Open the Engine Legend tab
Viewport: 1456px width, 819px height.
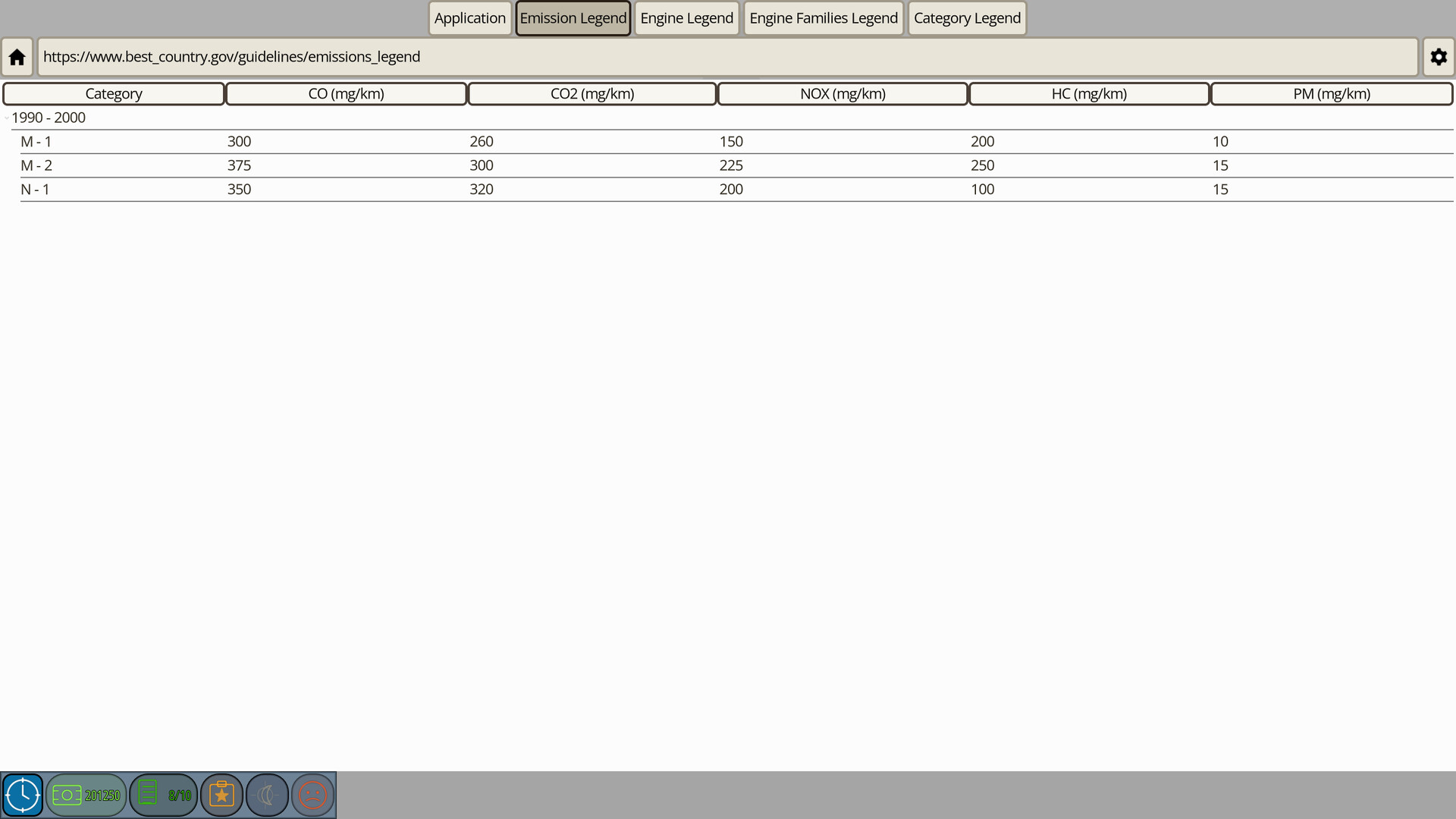click(686, 18)
